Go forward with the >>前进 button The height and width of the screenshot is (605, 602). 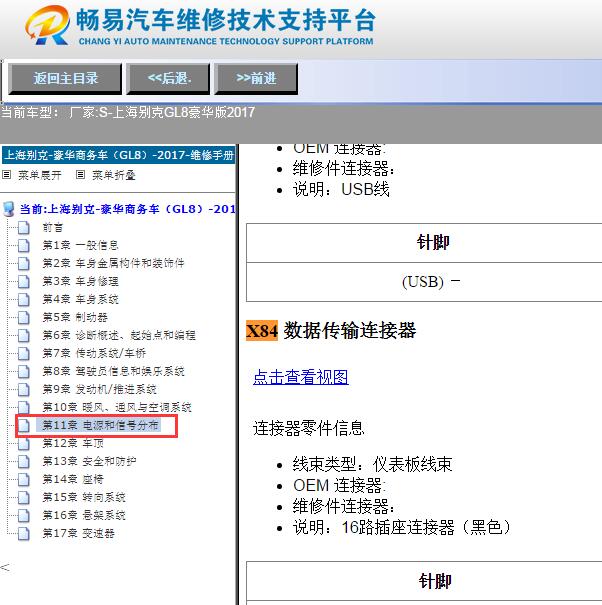[x=256, y=79]
